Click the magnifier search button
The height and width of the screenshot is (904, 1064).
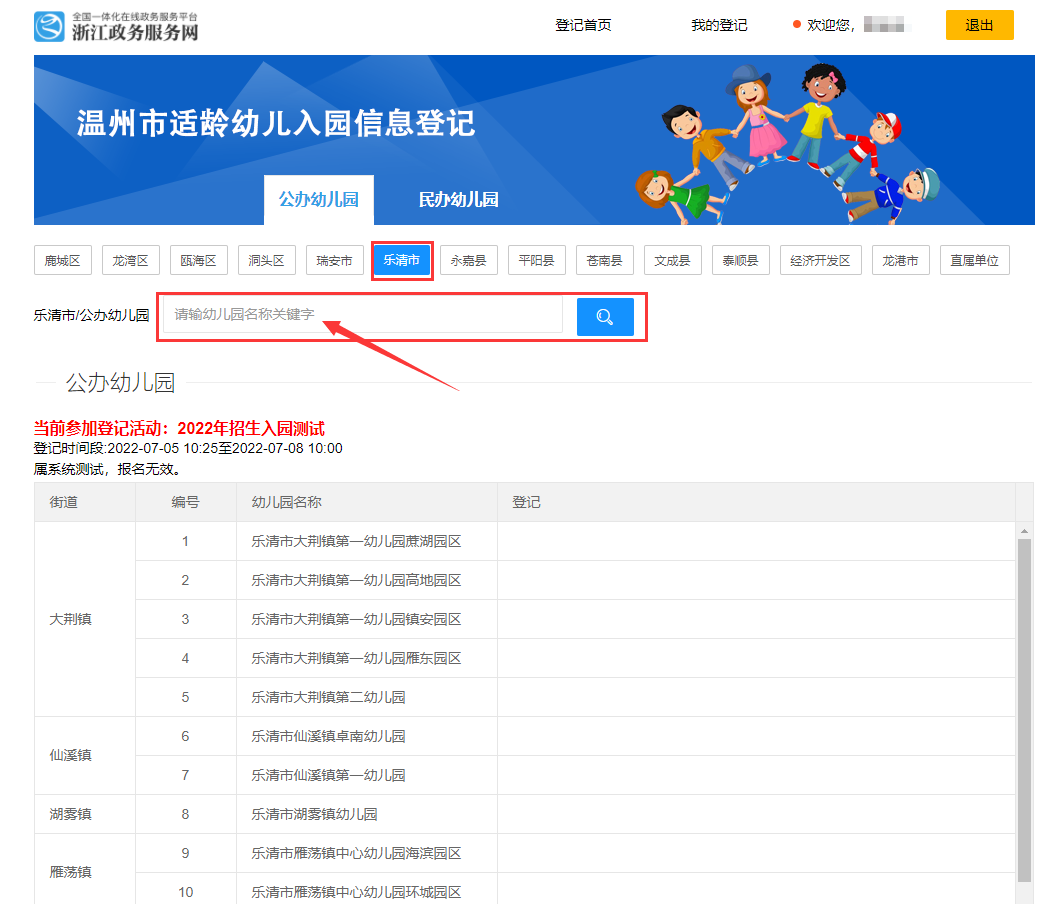605,316
